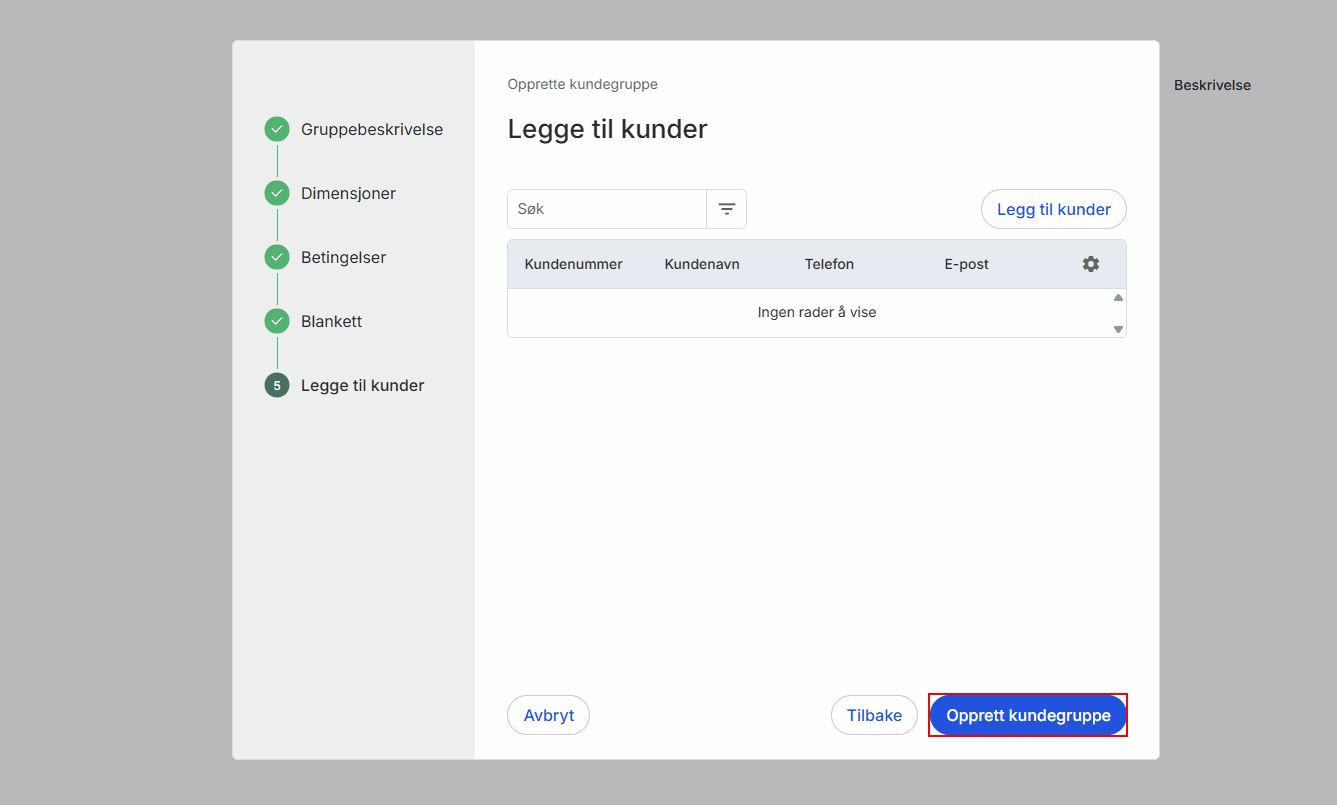Select the Legge til kunder step
The image size is (1337, 805).
pos(362,385)
